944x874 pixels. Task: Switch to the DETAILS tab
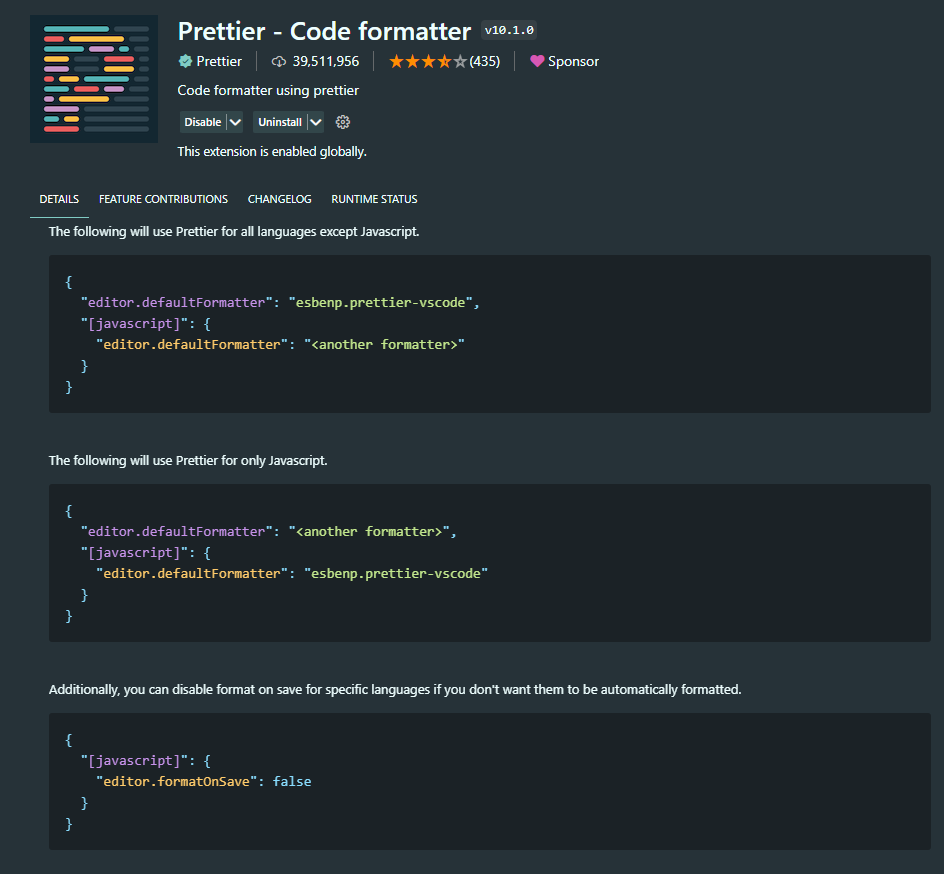click(x=59, y=199)
